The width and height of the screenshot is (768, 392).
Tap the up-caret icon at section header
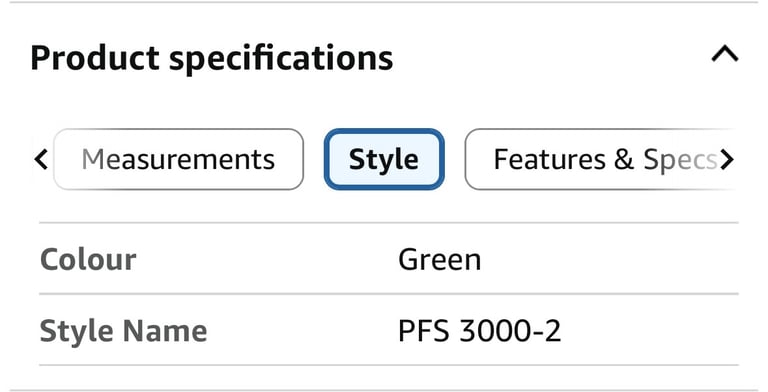[725, 54]
